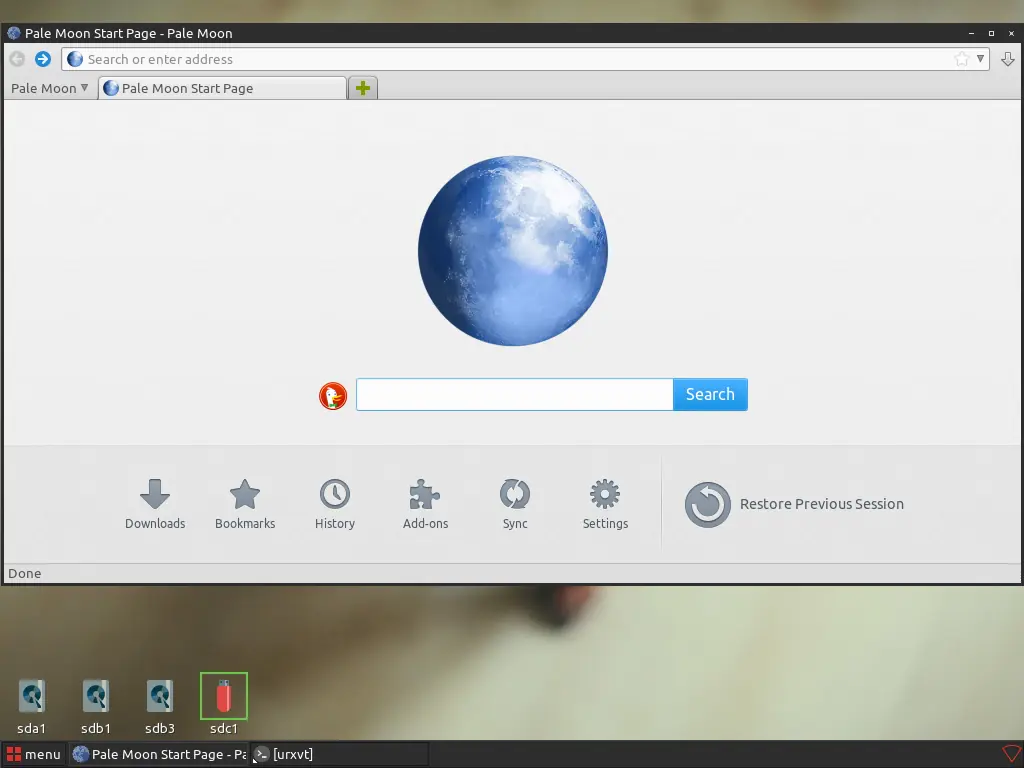Click the globe identity icon in address bar
Image resolution: width=1024 pixels, height=768 pixels.
tap(75, 59)
